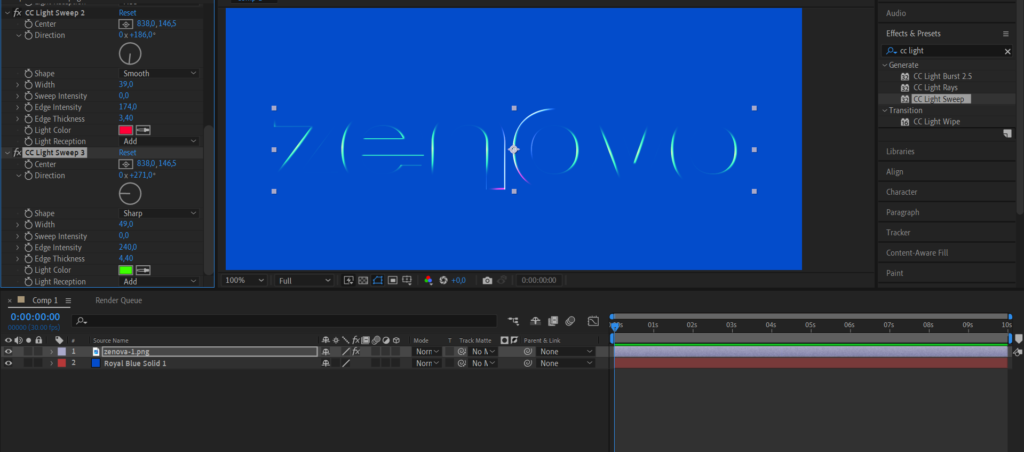Screen dimensions: 1024x452
Task: Open the Shape dropdown showing Sharp
Action: (159, 214)
